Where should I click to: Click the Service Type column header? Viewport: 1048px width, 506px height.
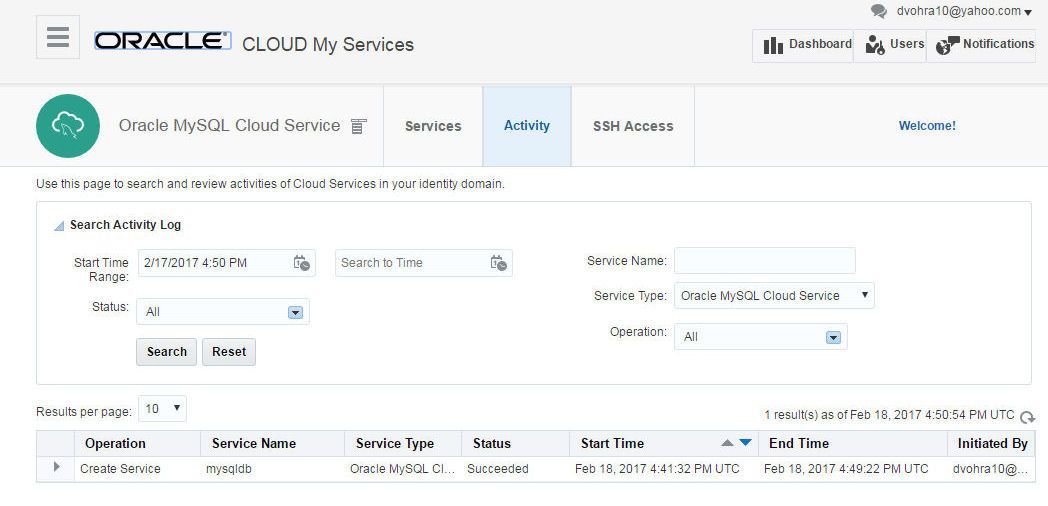pyautogui.click(x=403, y=443)
